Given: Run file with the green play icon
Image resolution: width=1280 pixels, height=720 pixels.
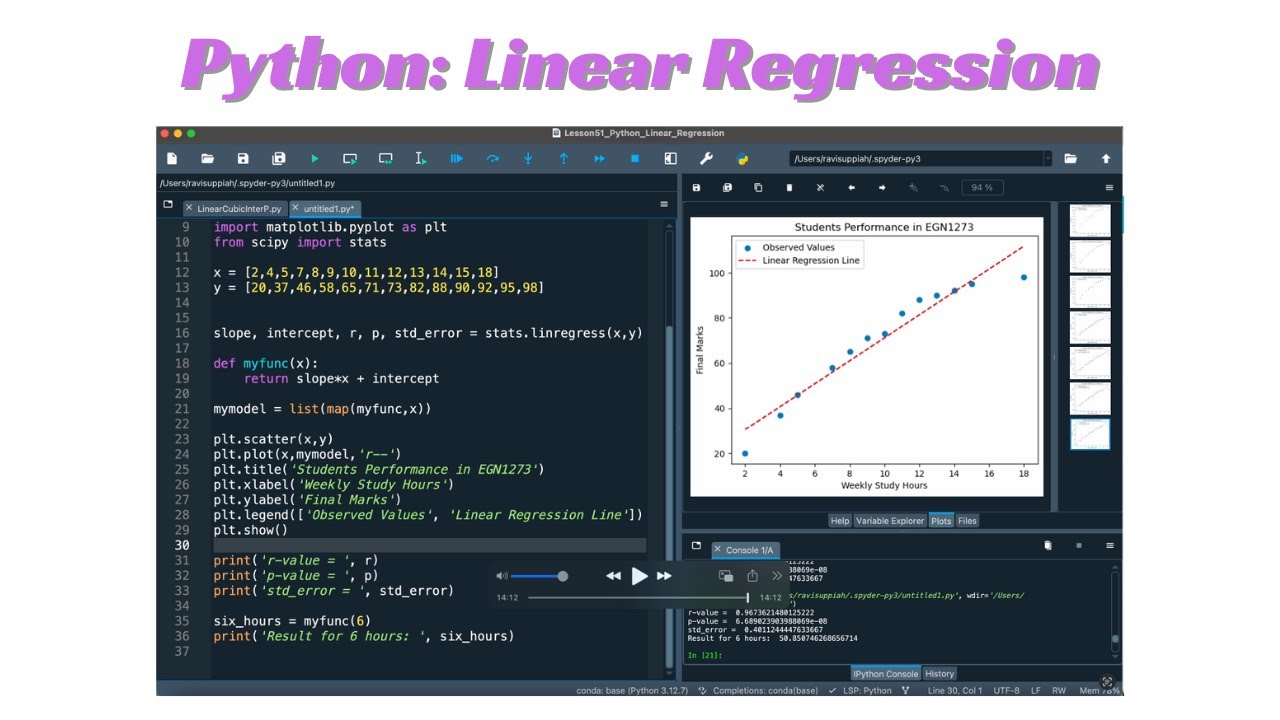Looking at the screenshot, I should click(x=315, y=158).
